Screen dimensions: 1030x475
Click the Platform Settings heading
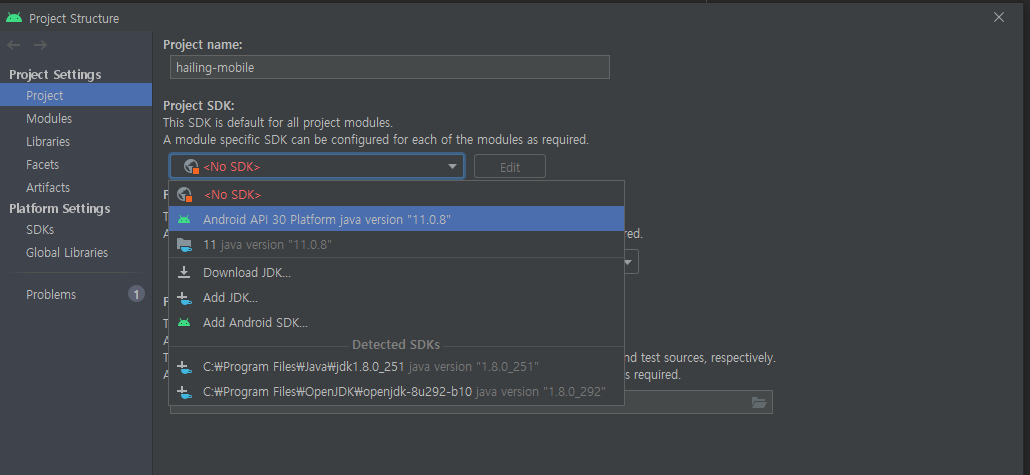[60, 208]
